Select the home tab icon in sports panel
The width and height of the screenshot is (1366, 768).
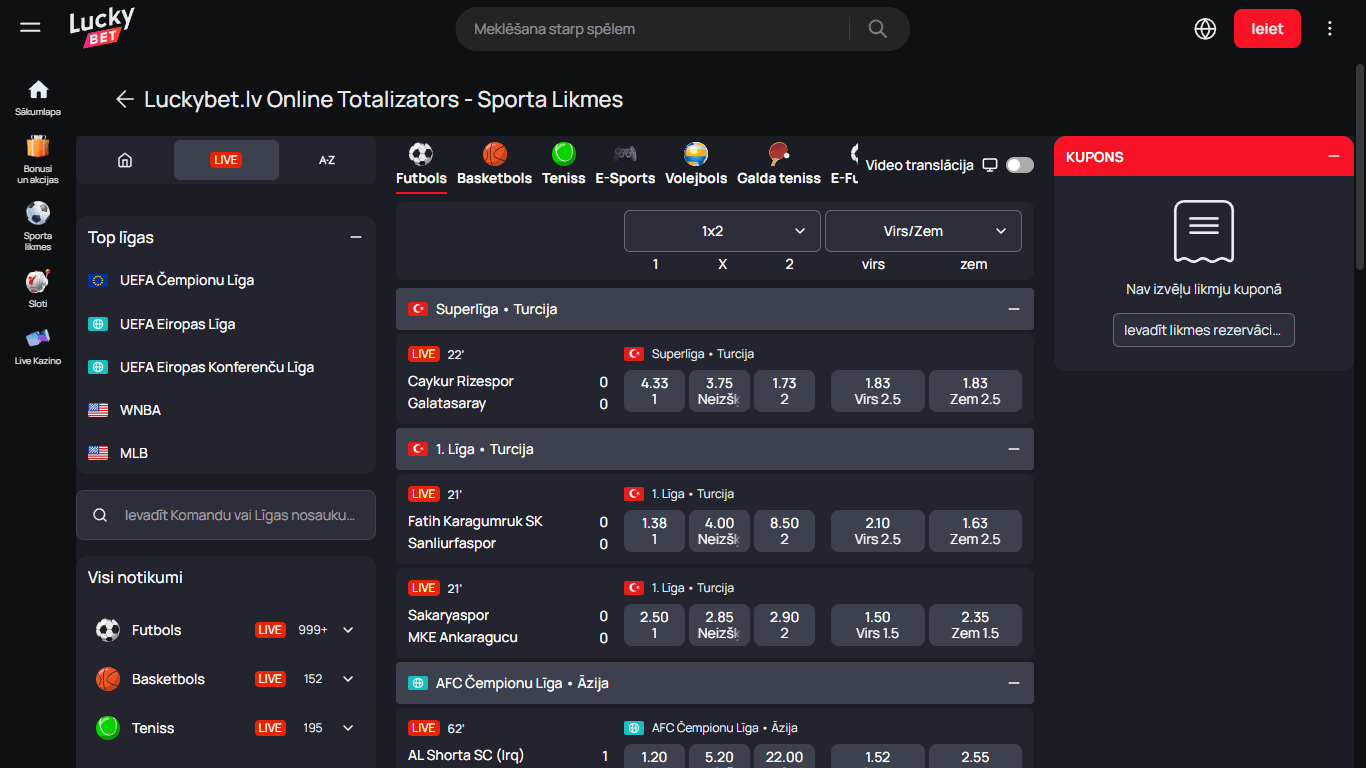[x=125, y=160]
